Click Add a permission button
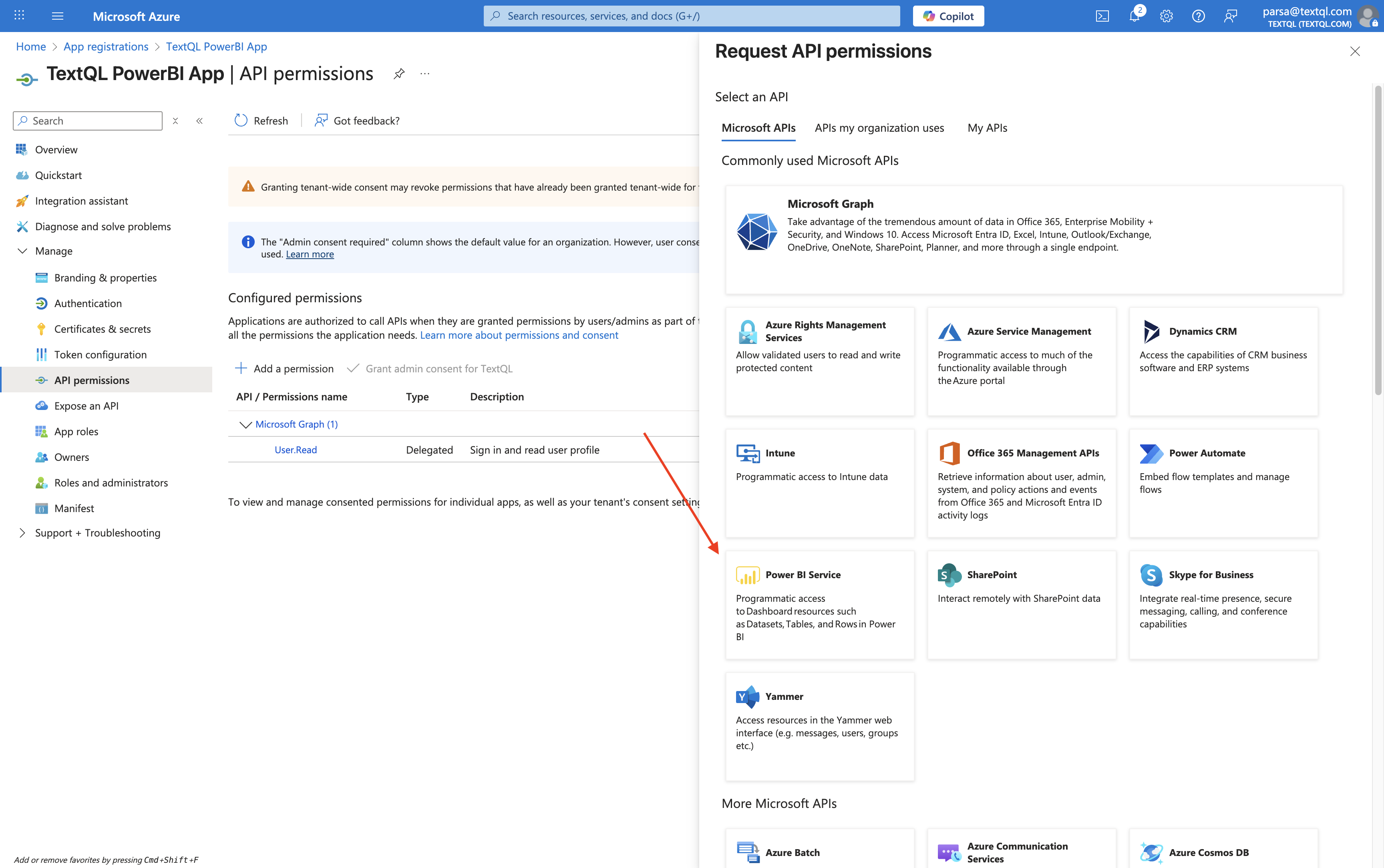1384x868 pixels. click(x=285, y=369)
